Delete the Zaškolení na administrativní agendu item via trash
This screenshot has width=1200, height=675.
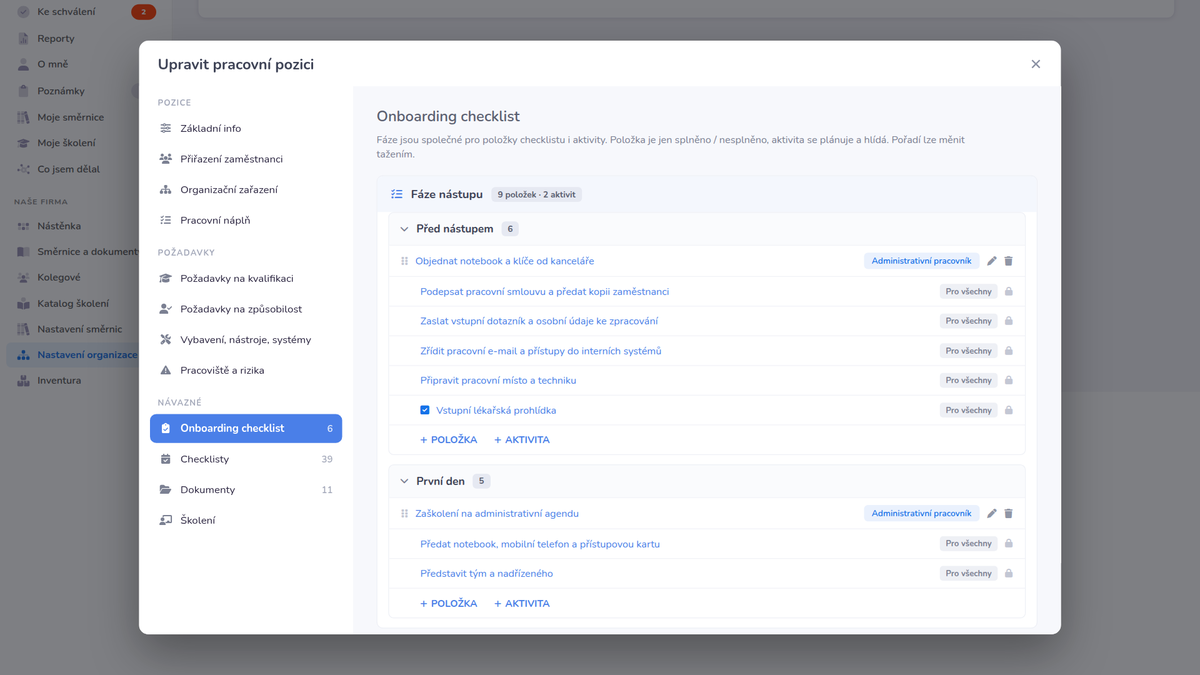coord(1008,513)
